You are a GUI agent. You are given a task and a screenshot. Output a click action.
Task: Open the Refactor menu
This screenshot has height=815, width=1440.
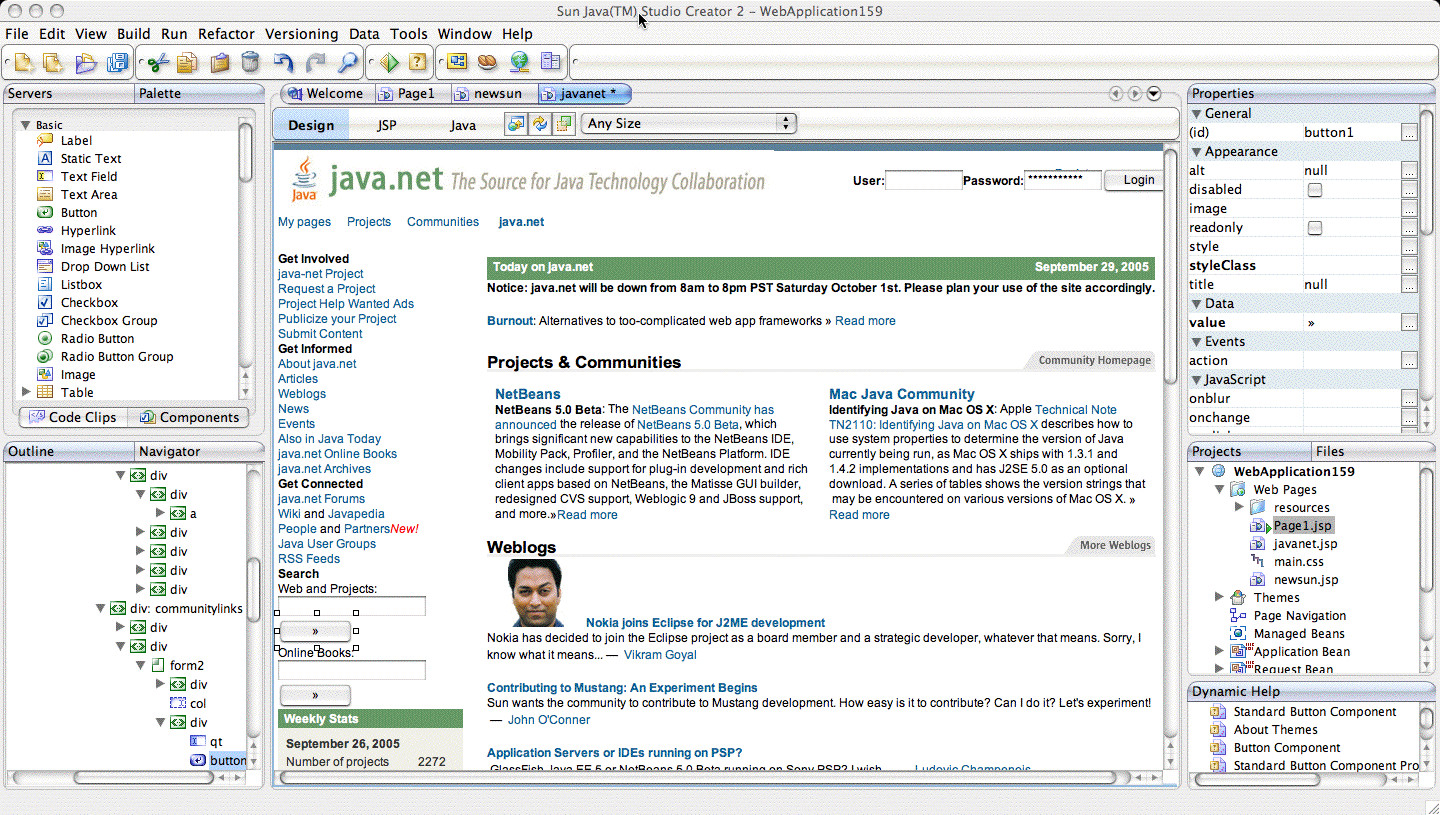[x=226, y=34]
